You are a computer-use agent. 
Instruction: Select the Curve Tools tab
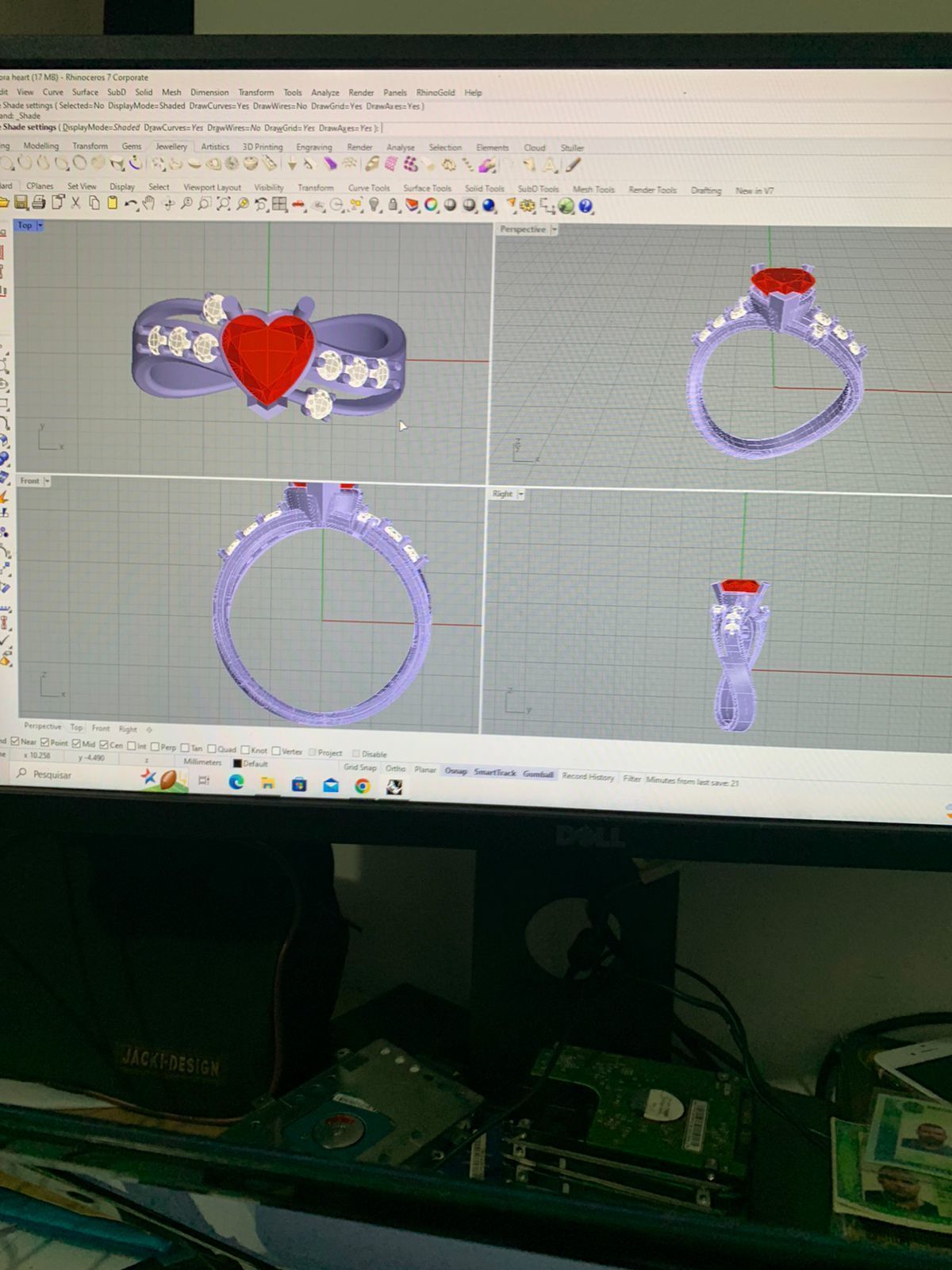click(x=369, y=188)
